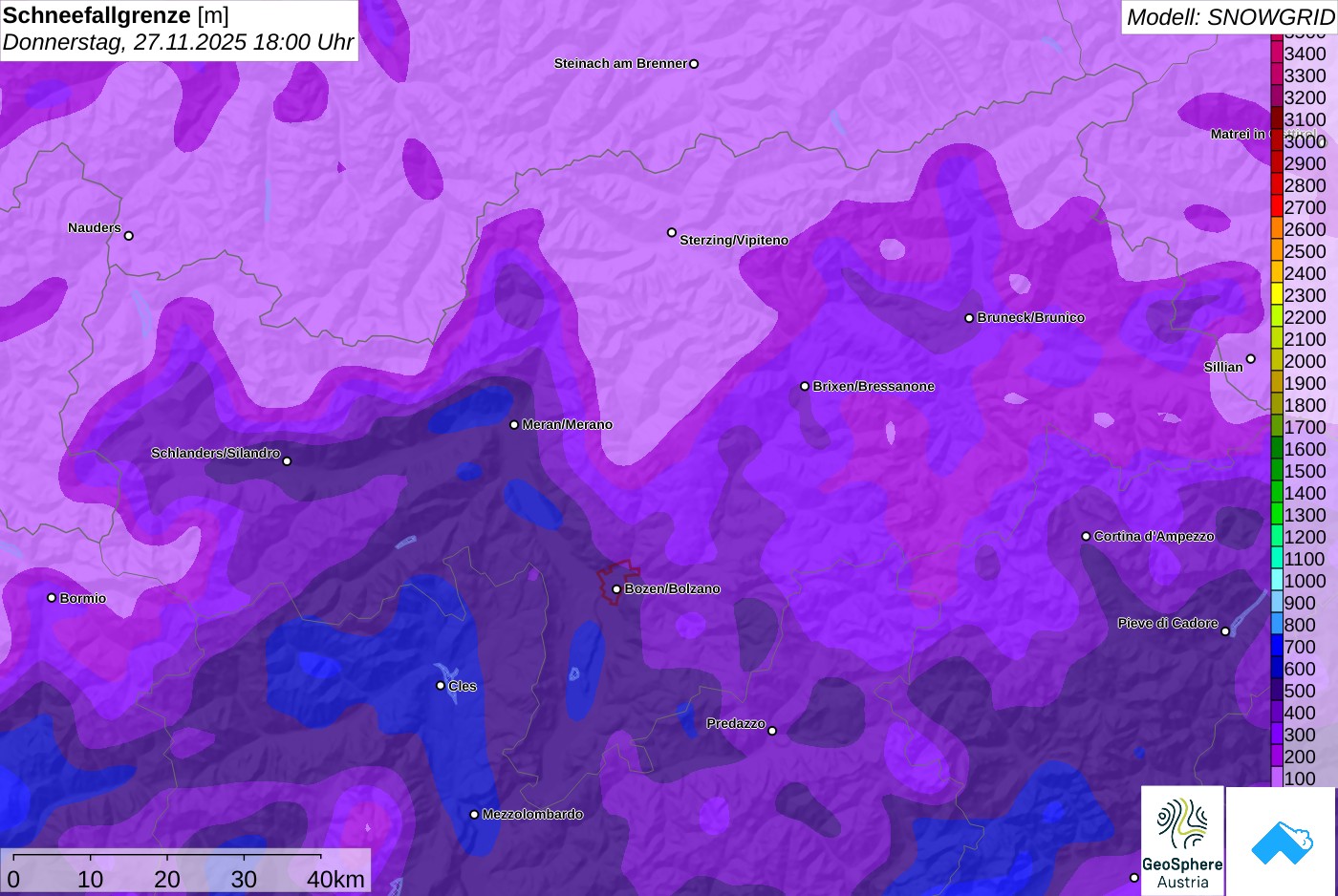Viewport: 1338px width, 896px height.
Task: Click the Brixen/Bressanone marker dot
Action: click(x=805, y=387)
